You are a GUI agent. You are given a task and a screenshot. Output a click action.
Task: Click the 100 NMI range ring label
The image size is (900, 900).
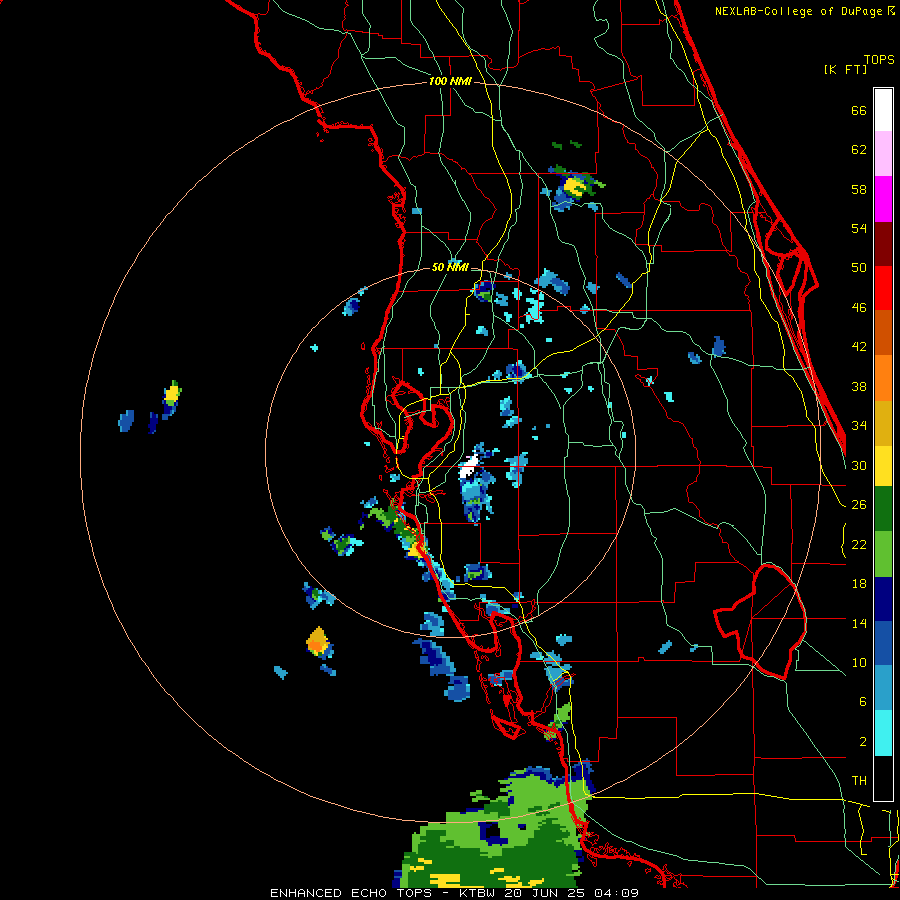click(450, 81)
